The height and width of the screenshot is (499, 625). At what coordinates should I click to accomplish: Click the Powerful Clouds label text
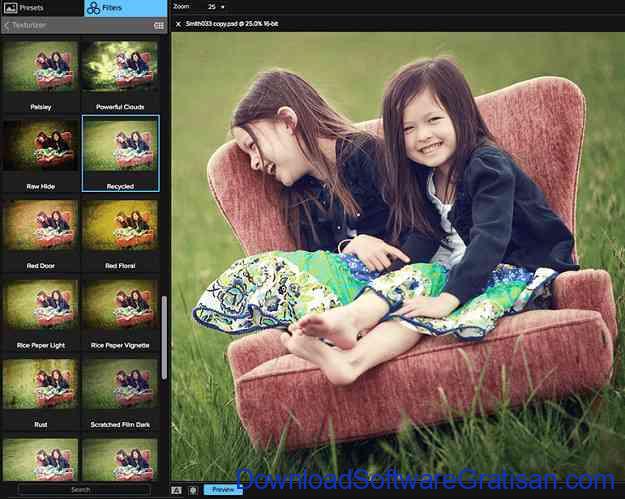point(120,107)
